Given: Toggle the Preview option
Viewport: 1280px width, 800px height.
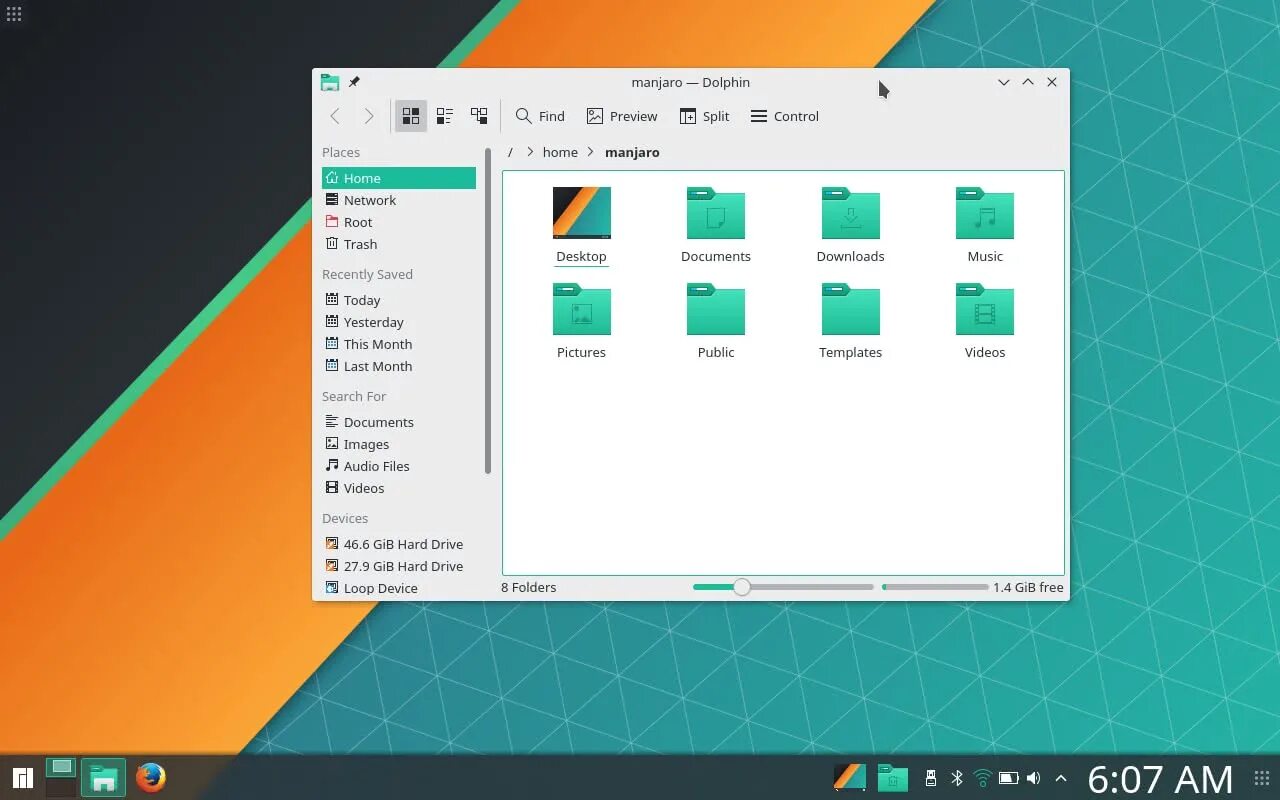Looking at the screenshot, I should click(x=622, y=116).
